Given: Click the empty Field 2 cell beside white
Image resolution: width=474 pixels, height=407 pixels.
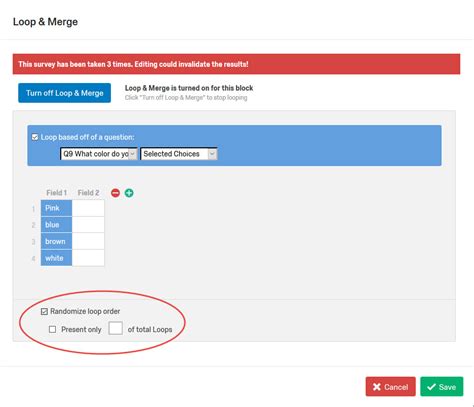Looking at the screenshot, I should [x=88, y=258].
